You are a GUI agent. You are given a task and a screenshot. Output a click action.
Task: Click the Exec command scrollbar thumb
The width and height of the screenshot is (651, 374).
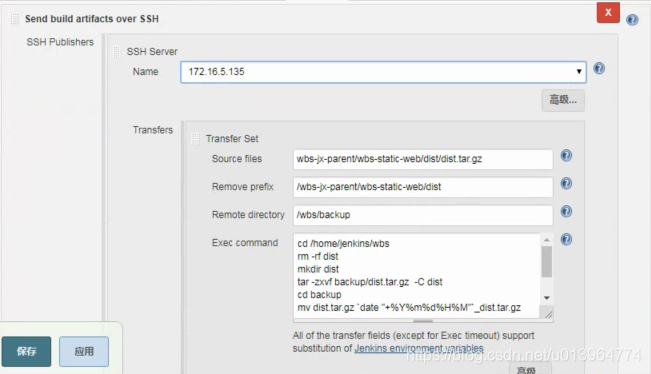point(546,262)
